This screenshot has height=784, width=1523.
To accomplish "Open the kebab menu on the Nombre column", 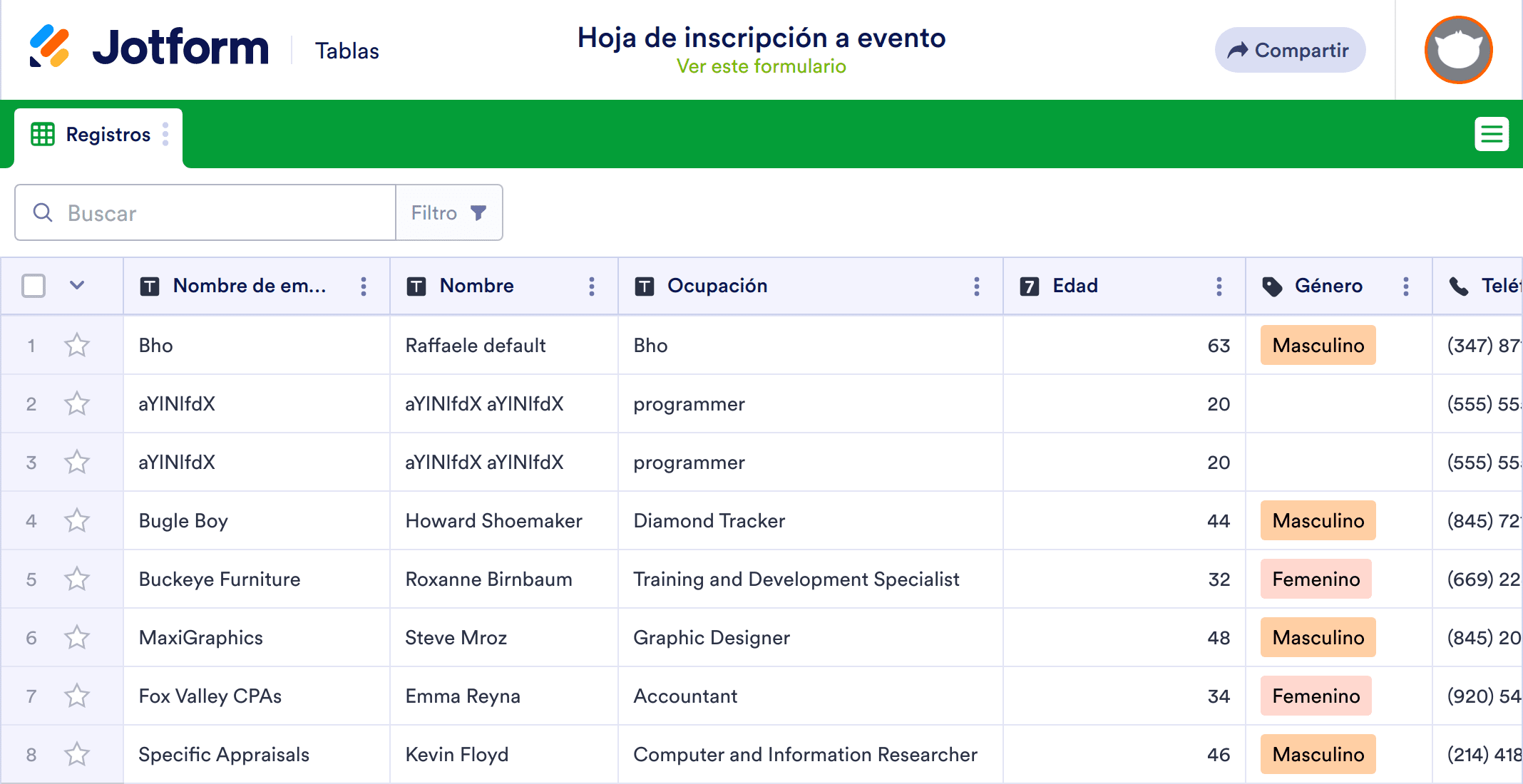I will pyautogui.click(x=592, y=286).
